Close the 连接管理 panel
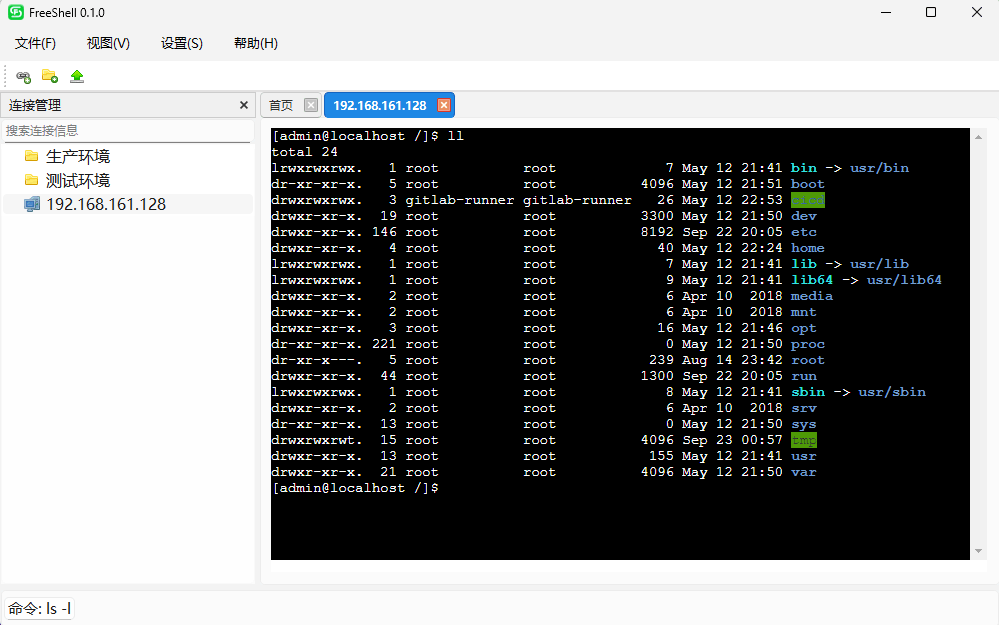The height and width of the screenshot is (625, 999). (x=244, y=105)
